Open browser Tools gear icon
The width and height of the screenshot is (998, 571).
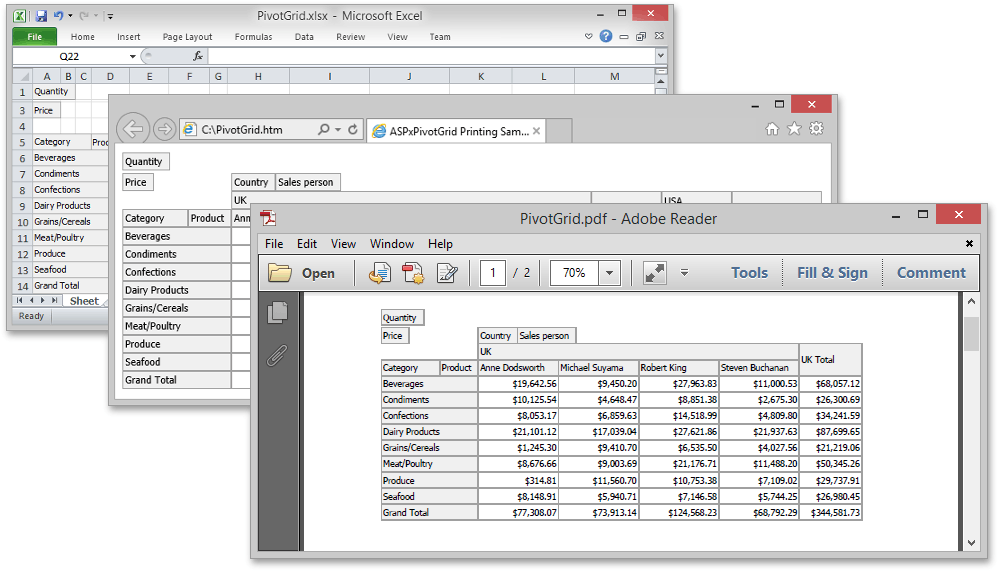[x=817, y=129]
